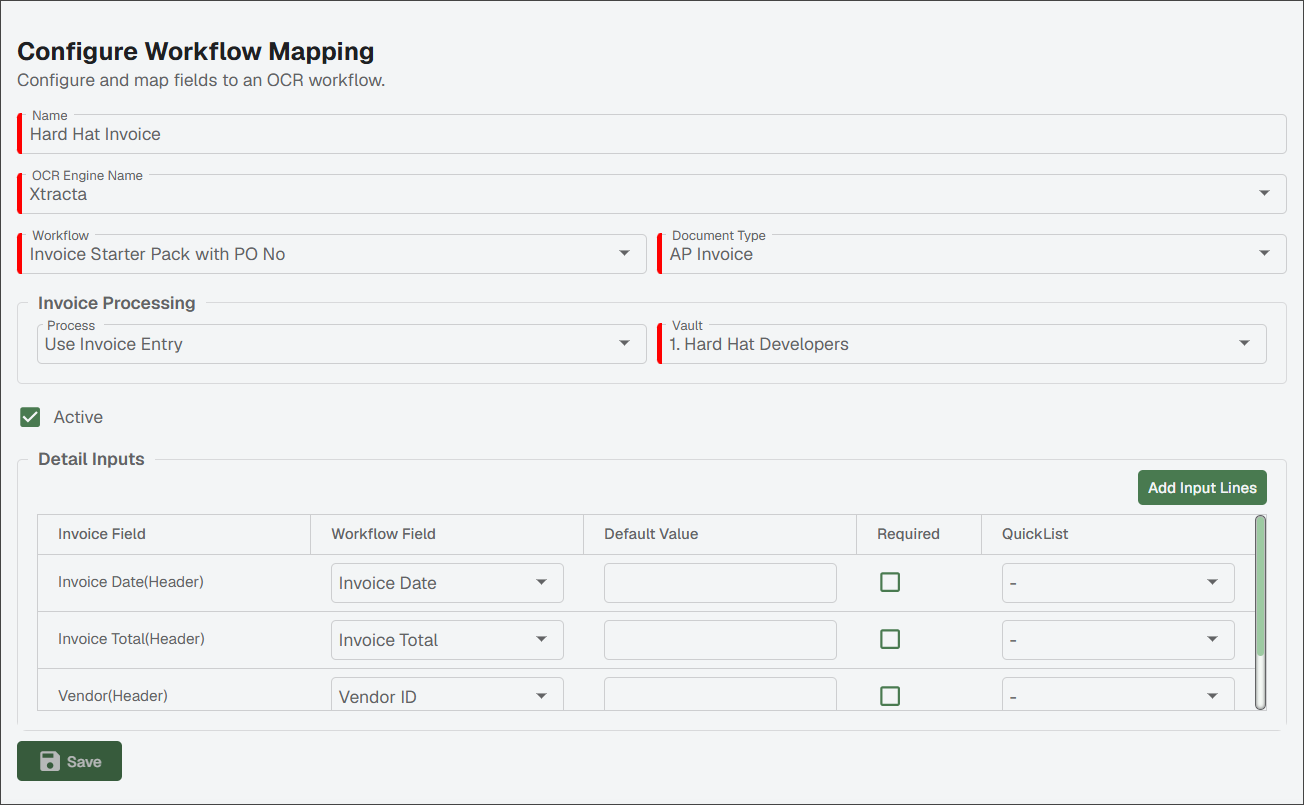Viewport: 1304px width, 805px height.
Task: Check Required for Vendor row
Action: (x=890, y=696)
